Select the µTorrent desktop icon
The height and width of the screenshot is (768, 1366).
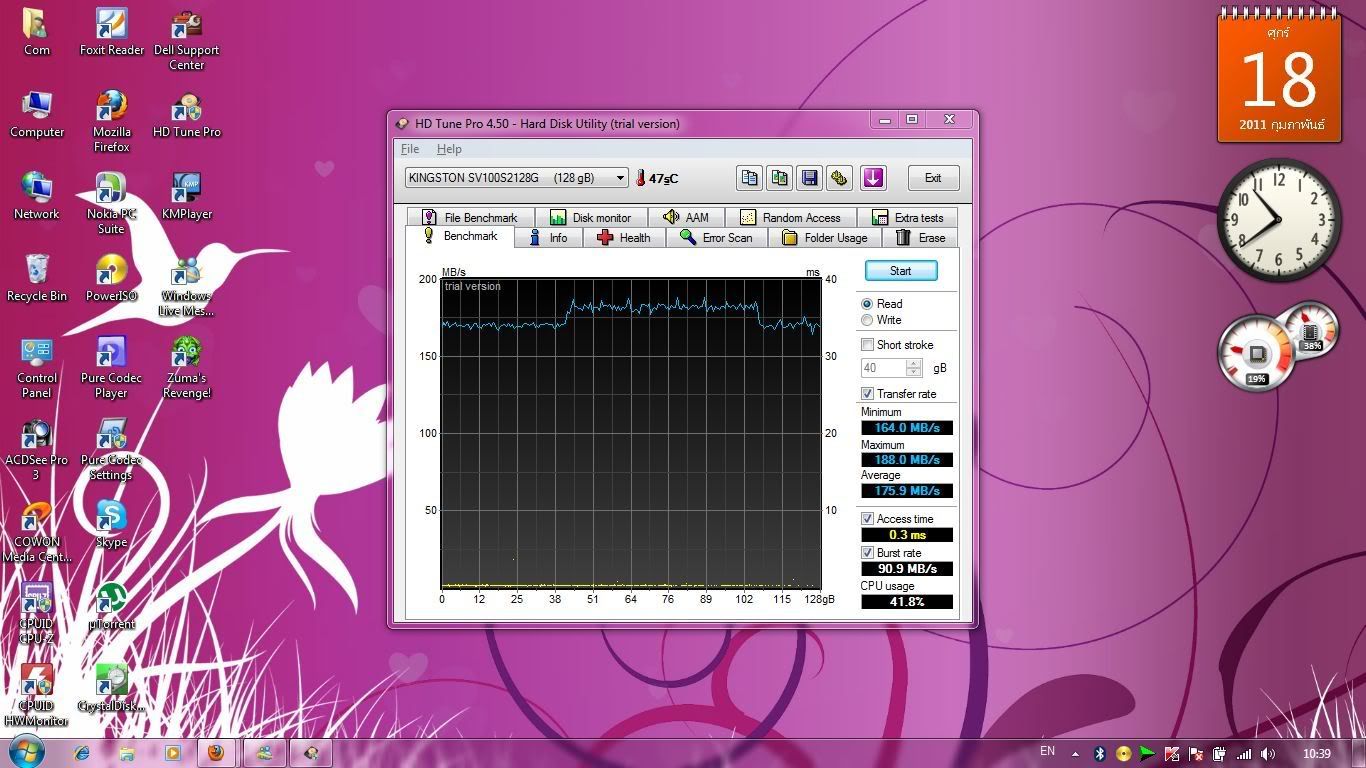pyautogui.click(x=111, y=607)
